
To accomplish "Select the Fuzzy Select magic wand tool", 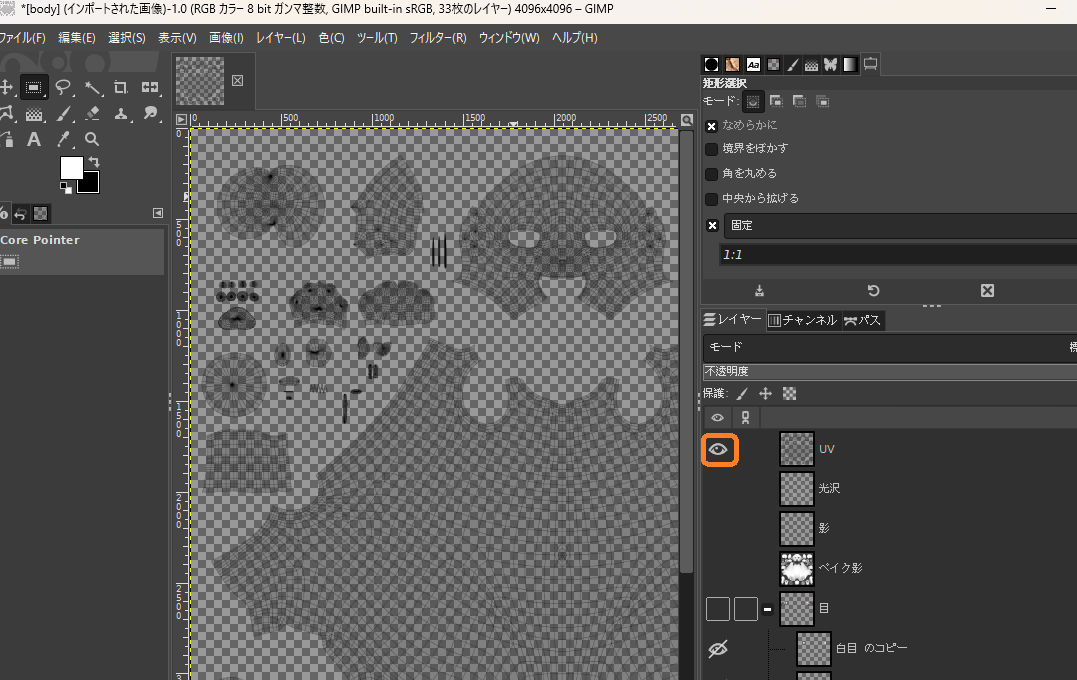I will point(92,87).
